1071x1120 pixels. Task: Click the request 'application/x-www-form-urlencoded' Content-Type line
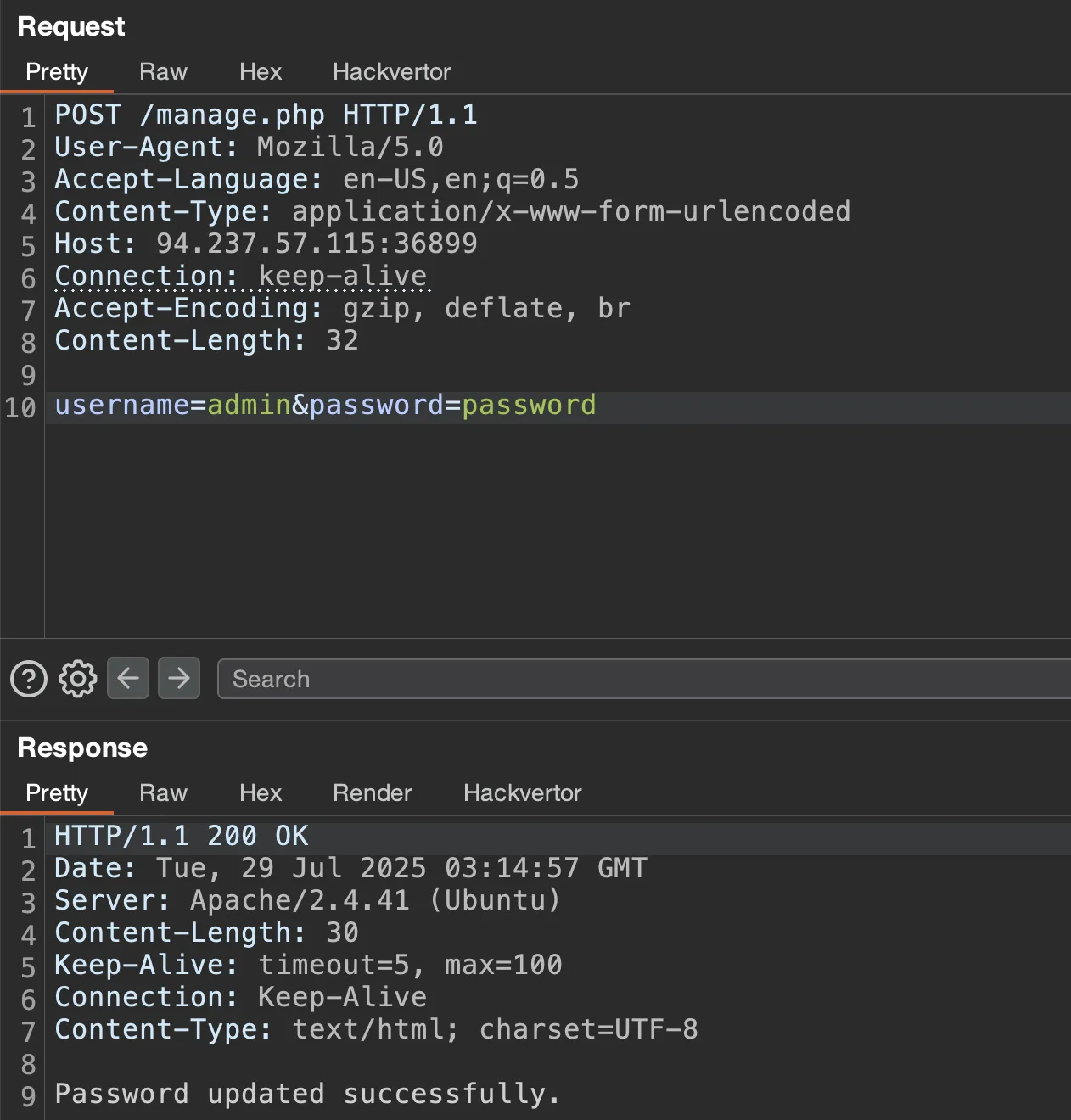(x=453, y=211)
